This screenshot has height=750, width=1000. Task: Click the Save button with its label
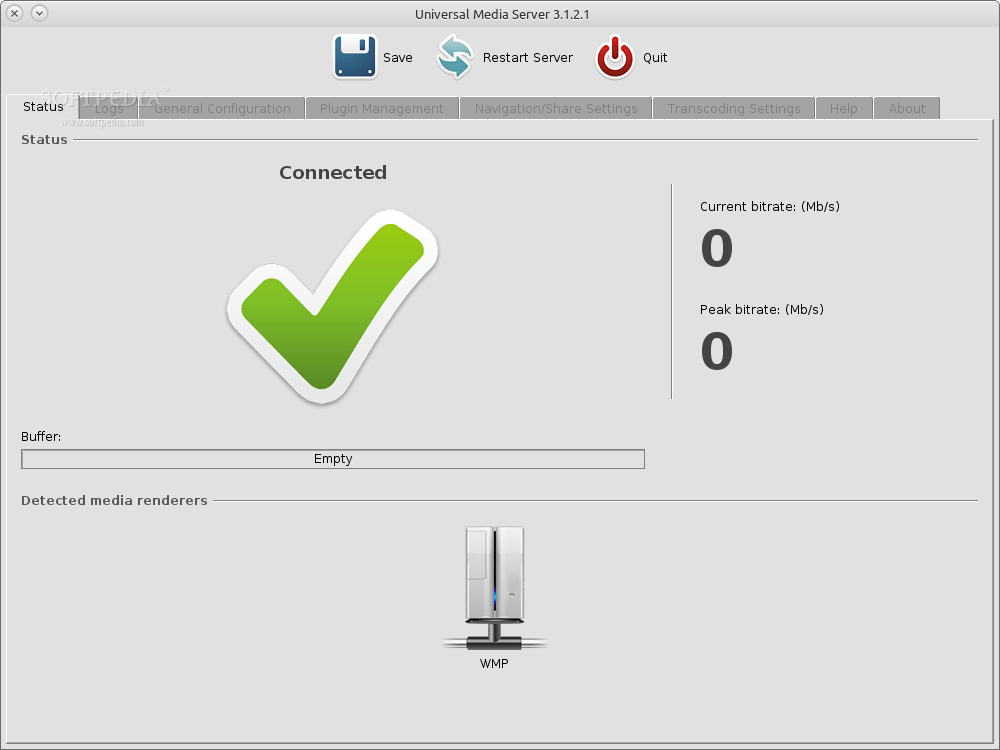coord(375,57)
